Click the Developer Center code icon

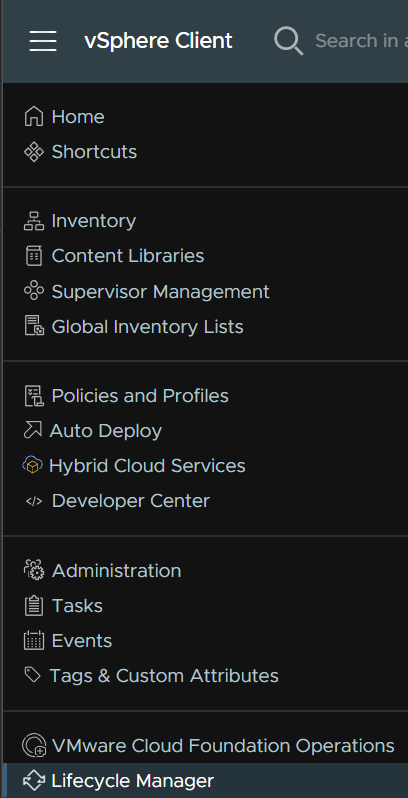pos(34,501)
